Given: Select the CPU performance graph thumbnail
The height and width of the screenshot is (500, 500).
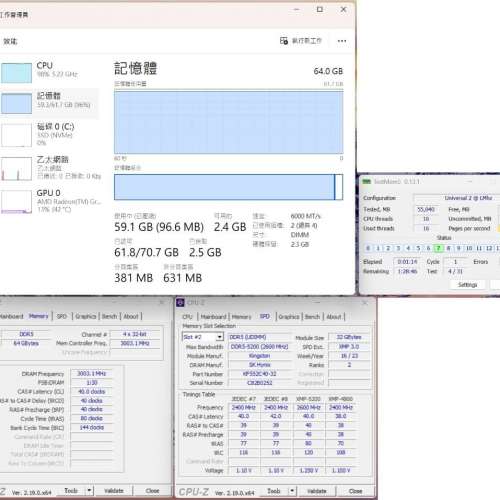Looking at the screenshot, I should tap(16, 73).
